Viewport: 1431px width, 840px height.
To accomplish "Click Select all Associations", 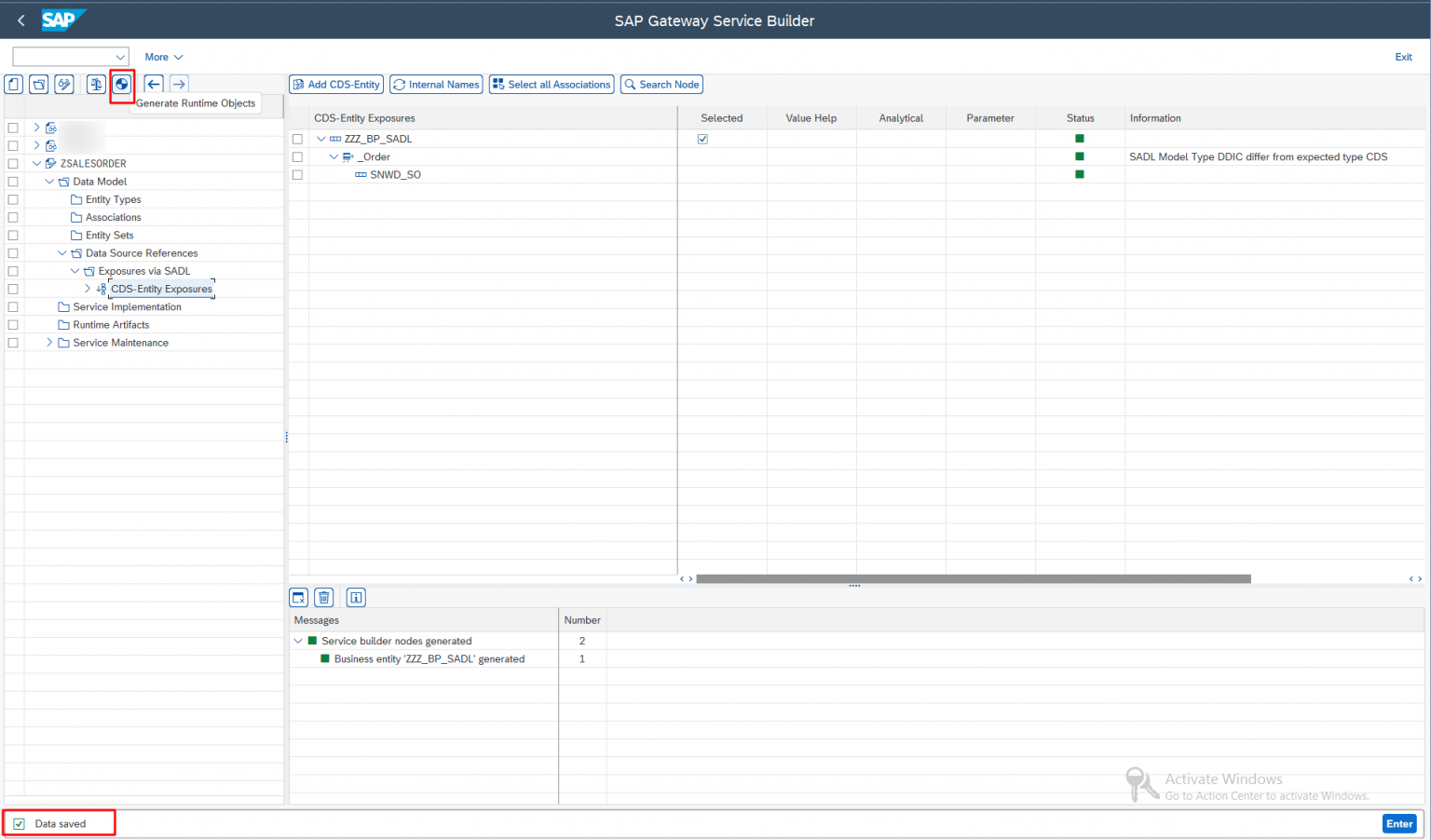I will point(551,84).
